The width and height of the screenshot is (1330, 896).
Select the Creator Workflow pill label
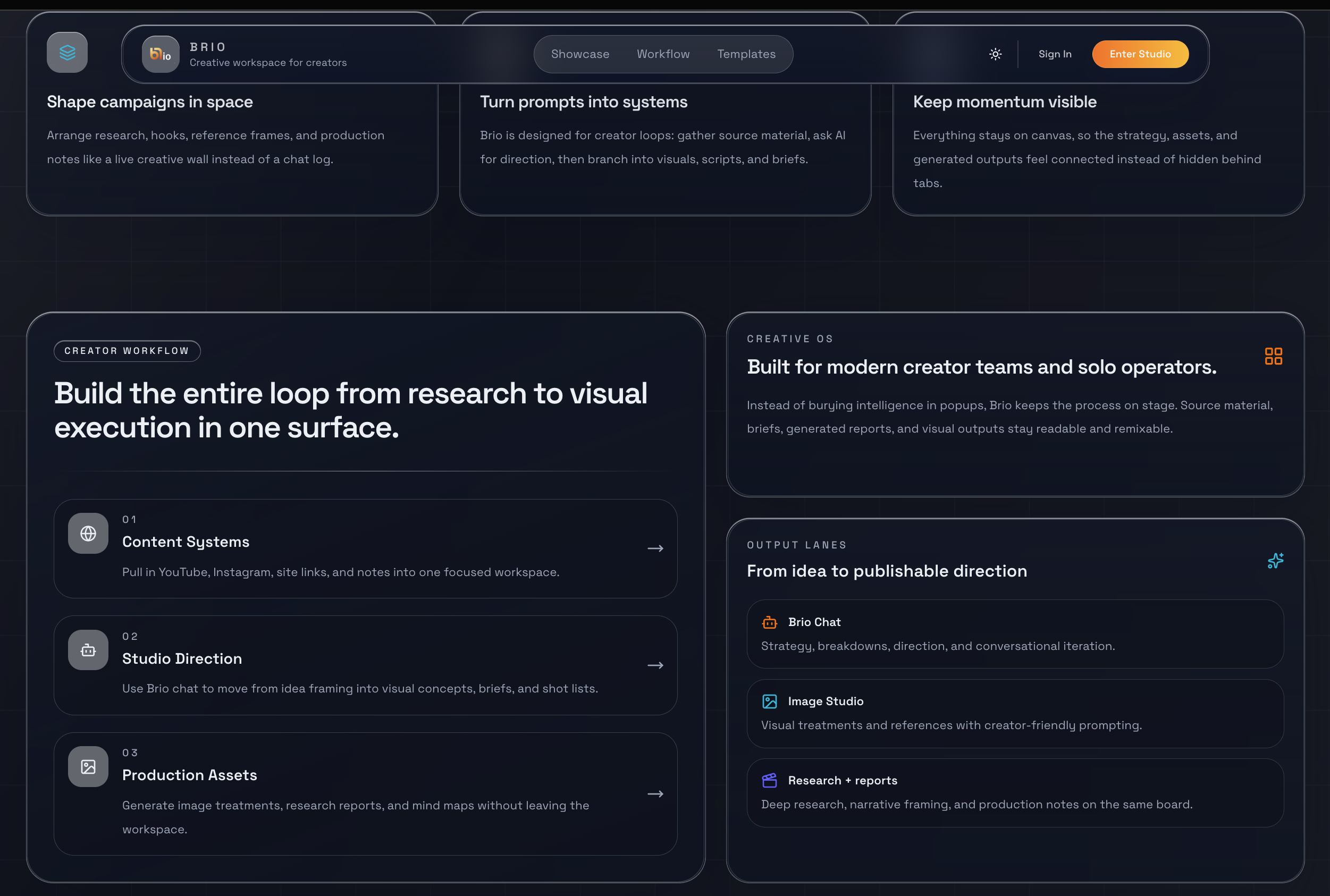point(127,351)
